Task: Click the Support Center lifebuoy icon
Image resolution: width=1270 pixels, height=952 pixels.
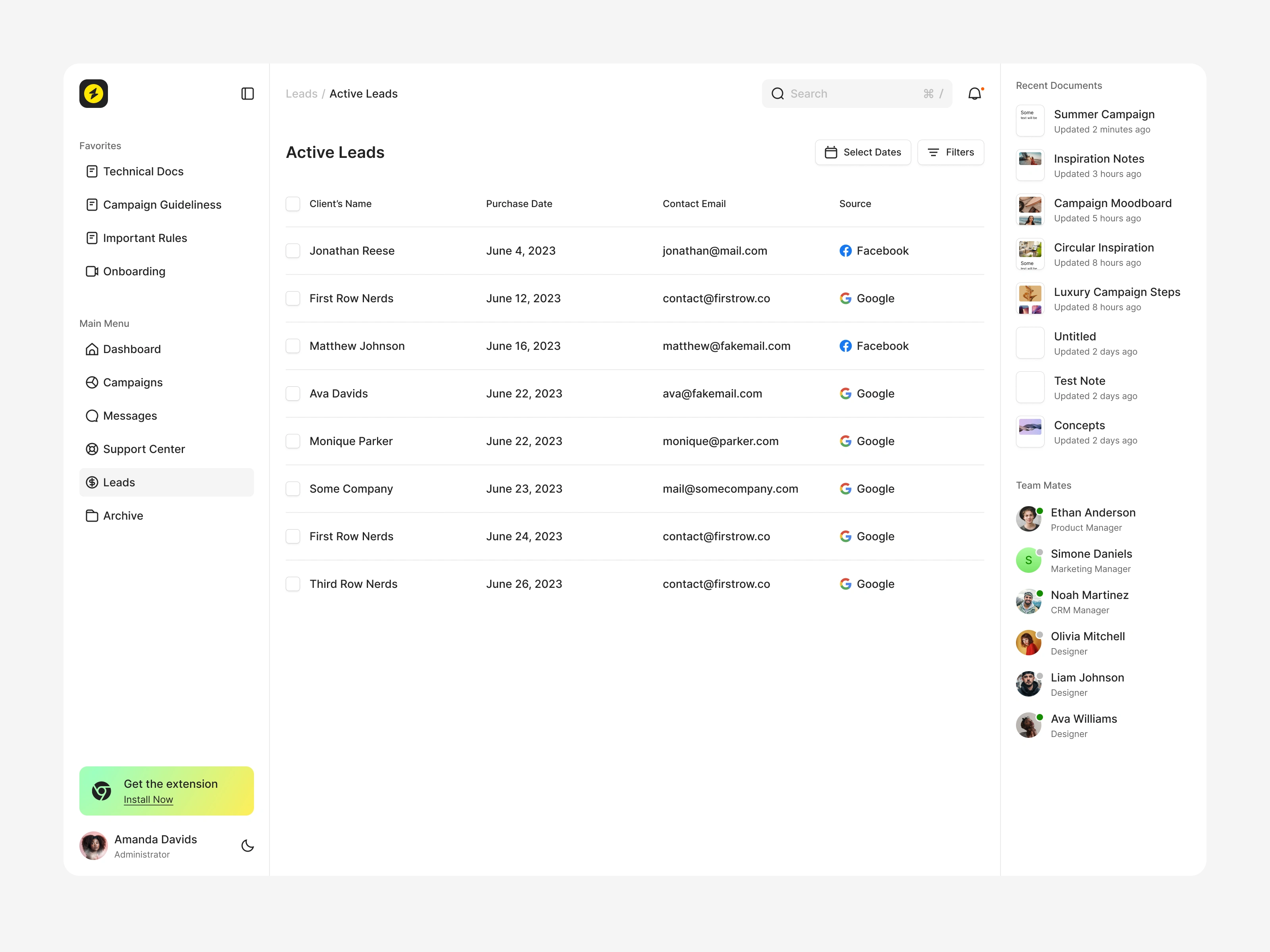Action: [x=92, y=449]
